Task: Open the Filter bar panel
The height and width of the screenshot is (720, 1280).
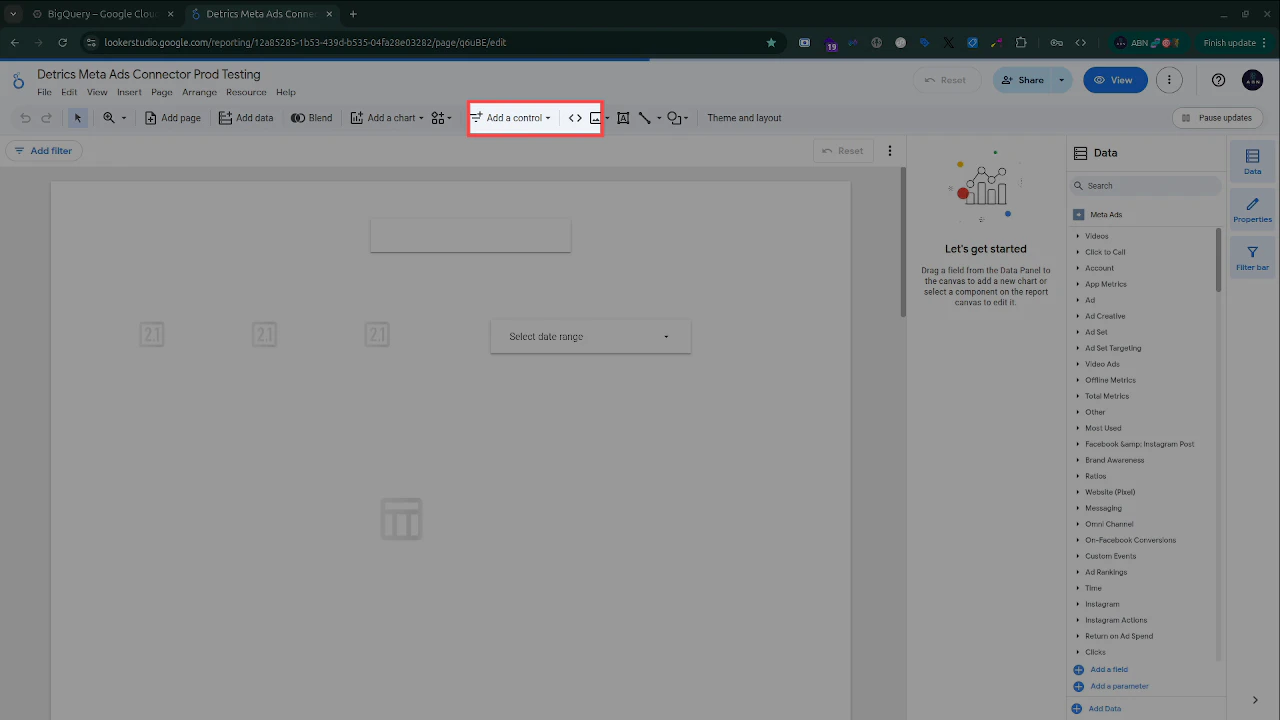Action: [x=1252, y=256]
